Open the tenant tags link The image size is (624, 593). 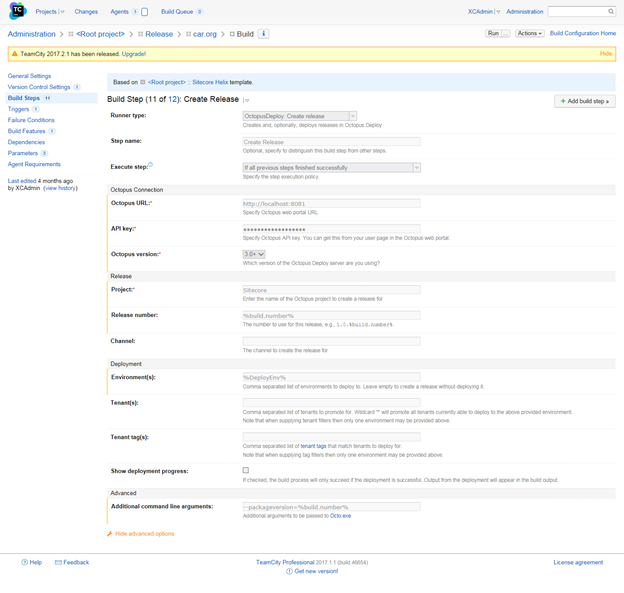(x=313, y=446)
